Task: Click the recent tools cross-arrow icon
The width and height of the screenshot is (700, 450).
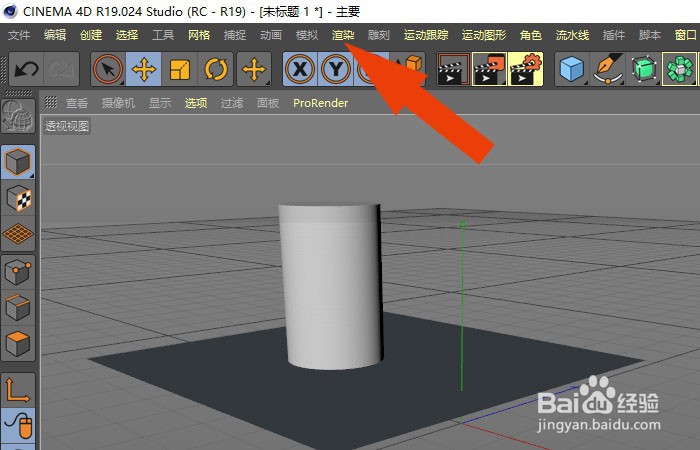Action: point(254,69)
